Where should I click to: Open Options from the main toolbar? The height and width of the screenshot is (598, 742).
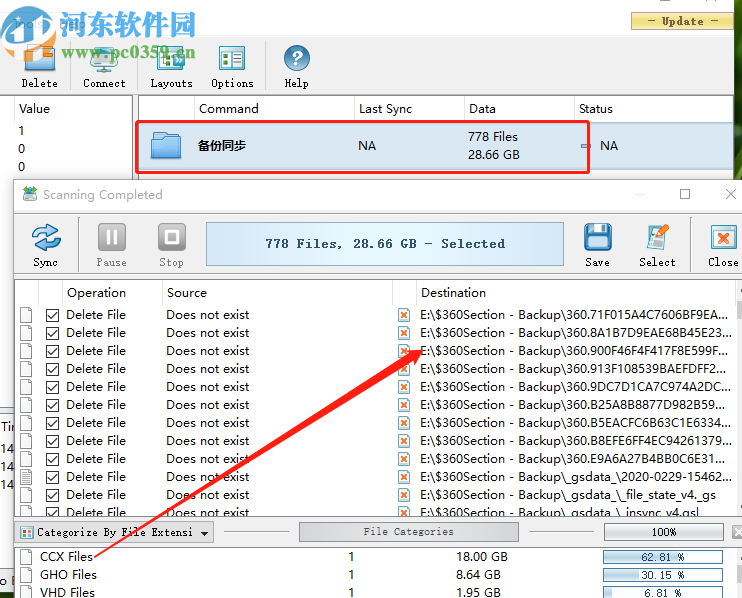[232, 59]
